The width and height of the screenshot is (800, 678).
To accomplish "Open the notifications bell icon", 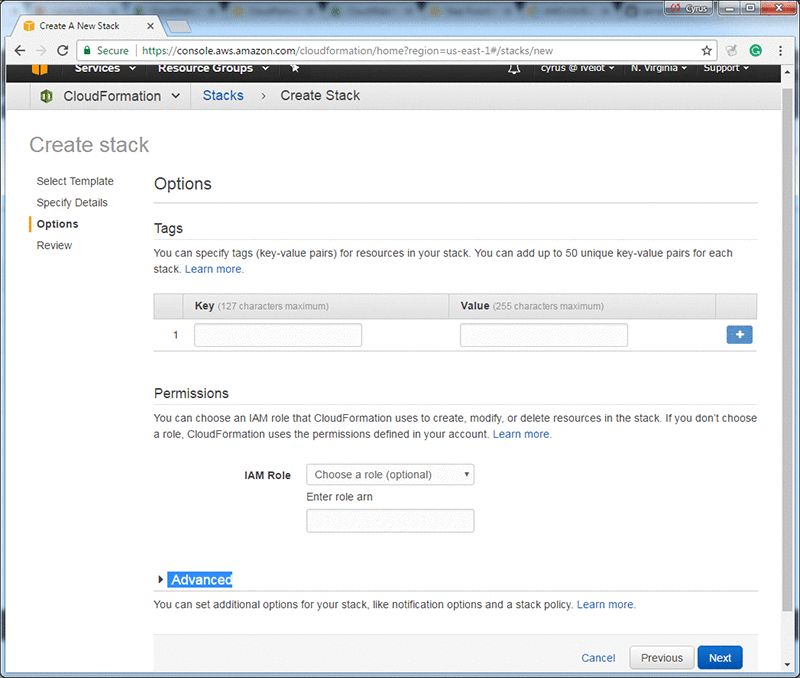I will pyautogui.click(x=514, y=68).
